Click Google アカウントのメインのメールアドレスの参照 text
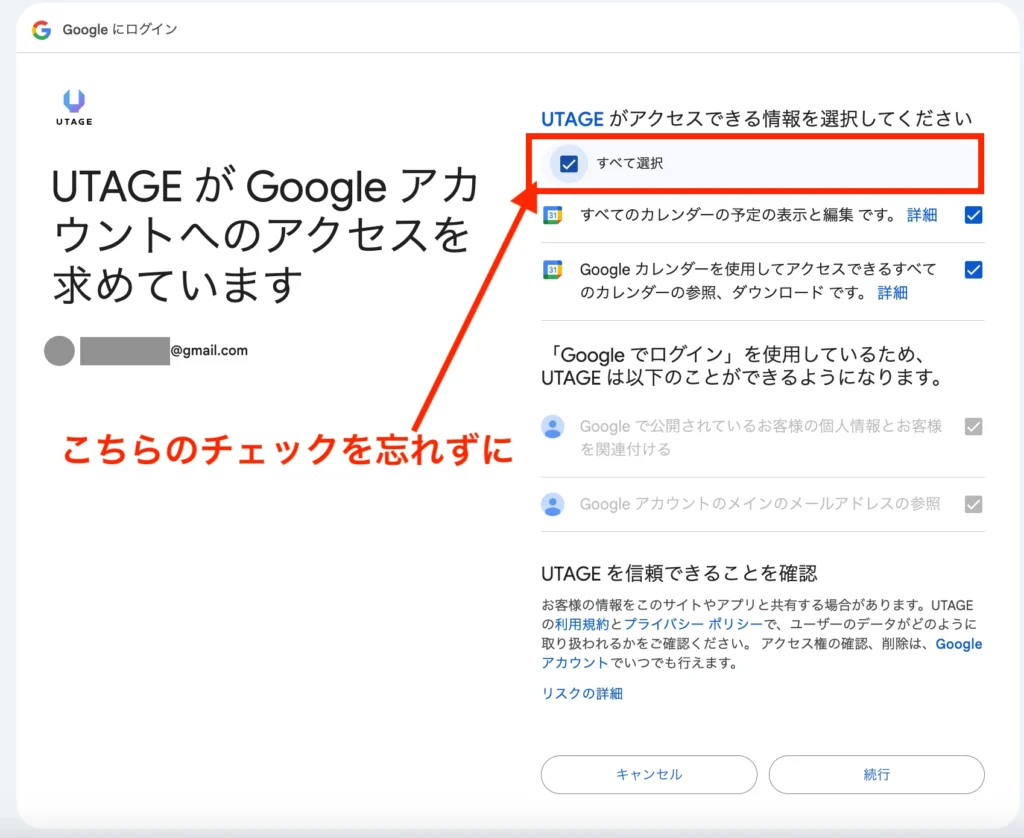Viewport: 1024px width, 838px height. point(760,504)
